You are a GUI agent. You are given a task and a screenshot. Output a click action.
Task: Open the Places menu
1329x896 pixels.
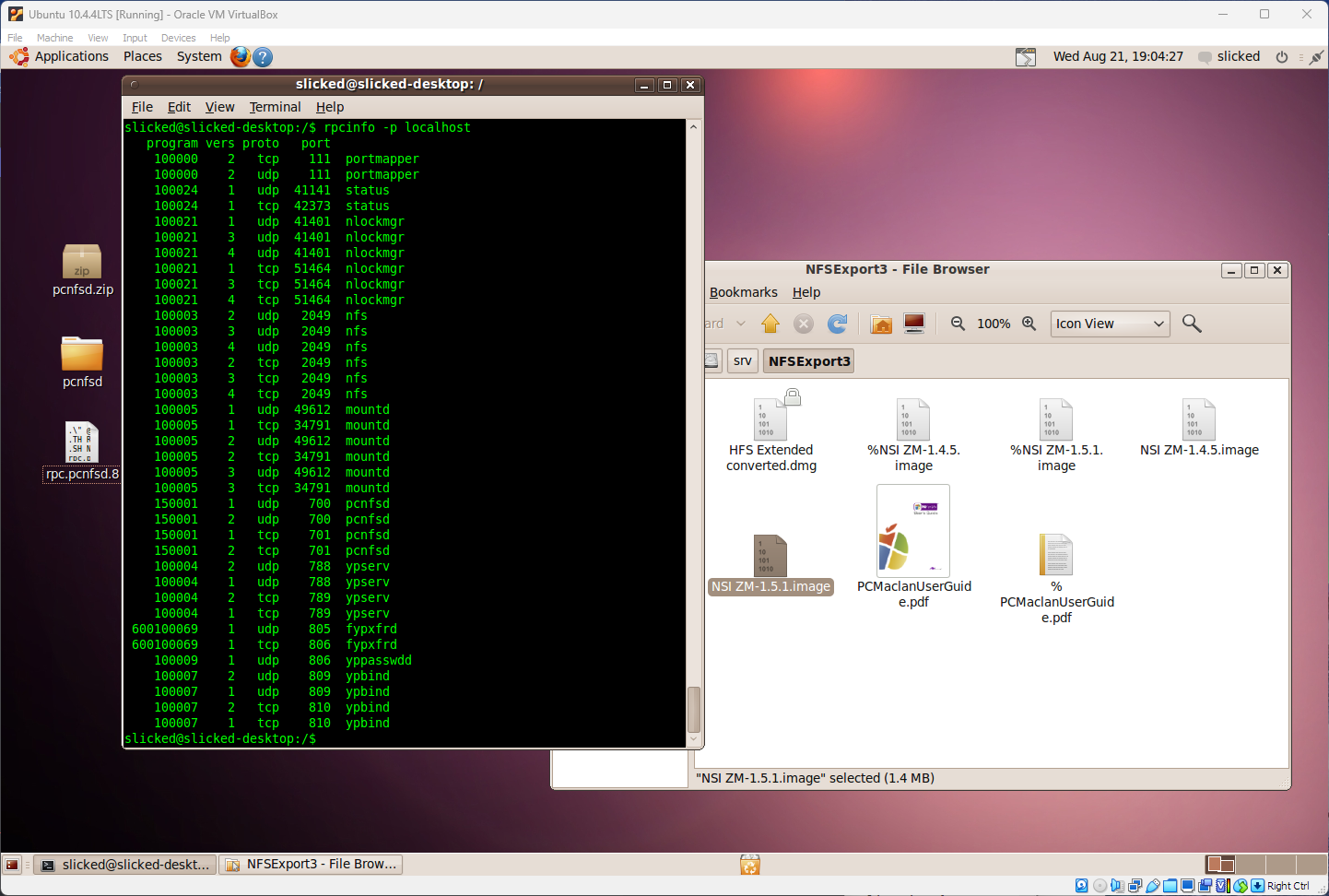pyautogui.click(x=143, y=56)
